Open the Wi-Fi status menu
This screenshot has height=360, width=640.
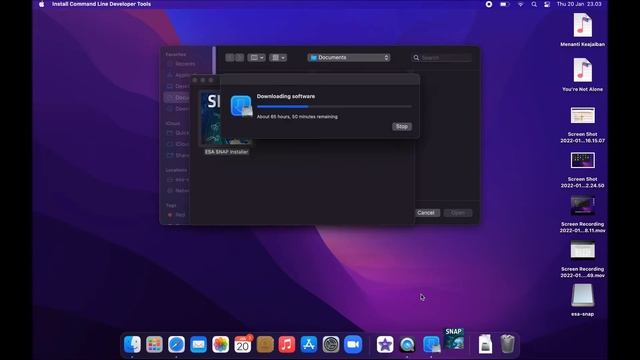[x=520, y=4]
